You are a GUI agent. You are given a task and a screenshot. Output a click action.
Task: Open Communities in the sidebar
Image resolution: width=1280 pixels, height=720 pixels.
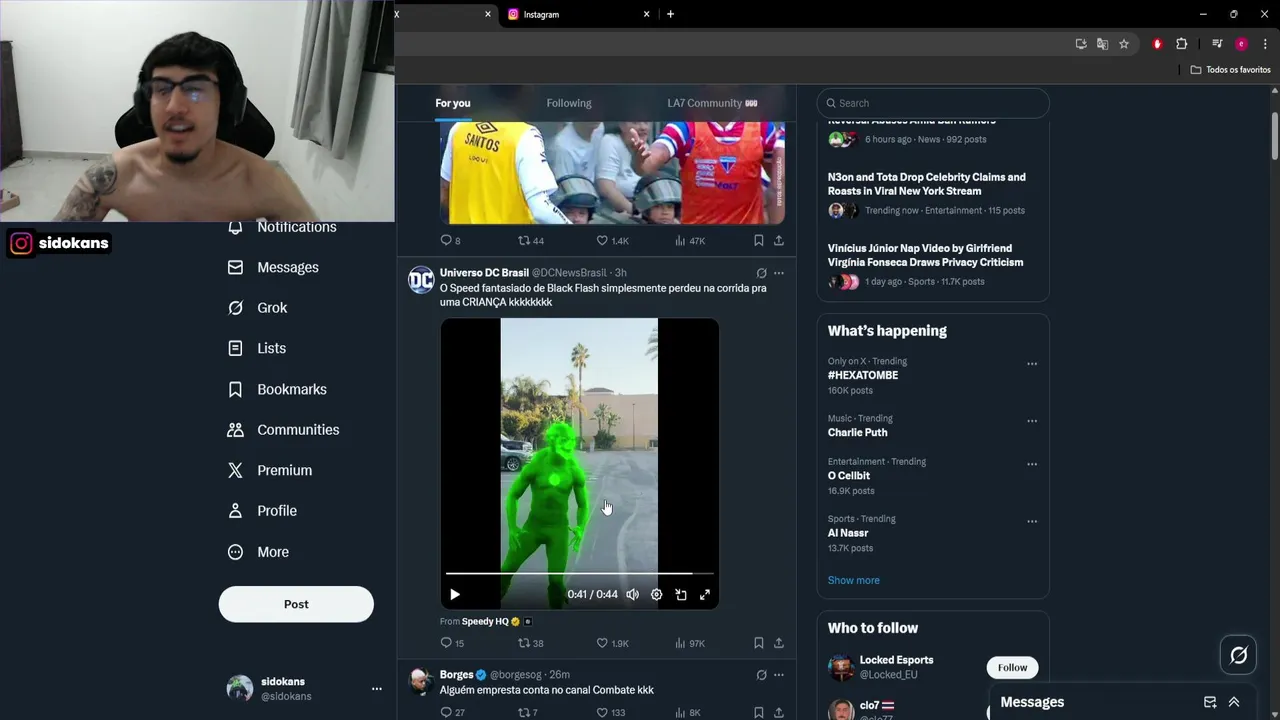pos(284,430)
